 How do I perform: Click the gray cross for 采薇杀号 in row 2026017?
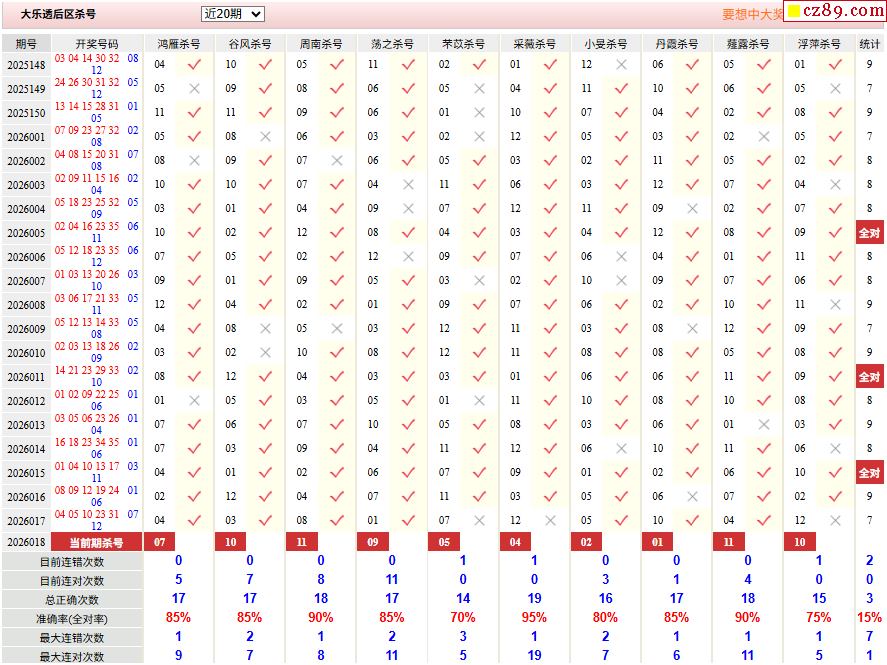(x=550, y=520)
